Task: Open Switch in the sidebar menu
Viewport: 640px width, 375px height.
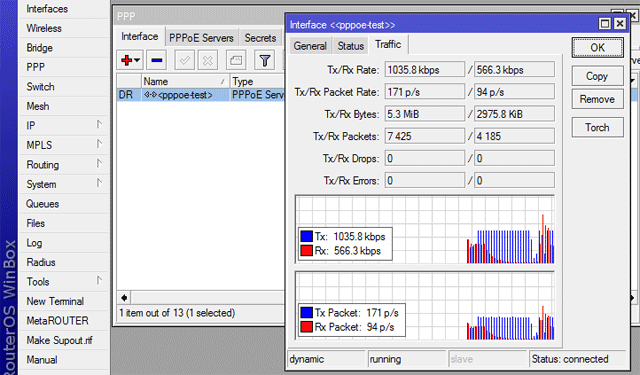Action: click(40, 87)
